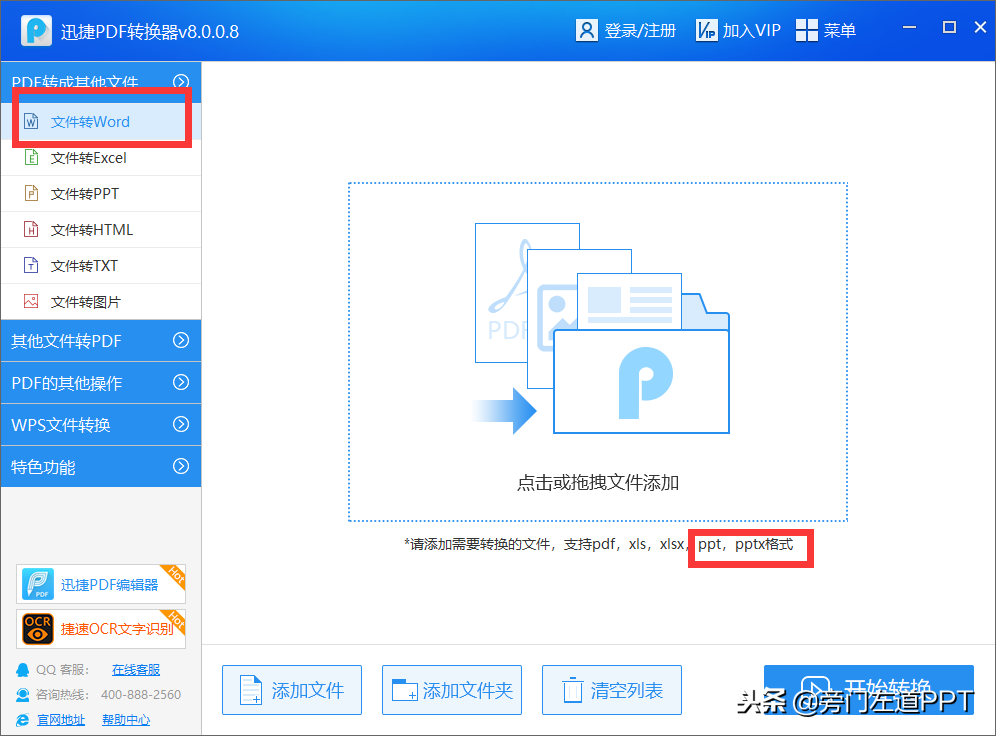Click the 加入VIP text
The height and width of the screenshot is (736, 996).
tap(751, 30)
